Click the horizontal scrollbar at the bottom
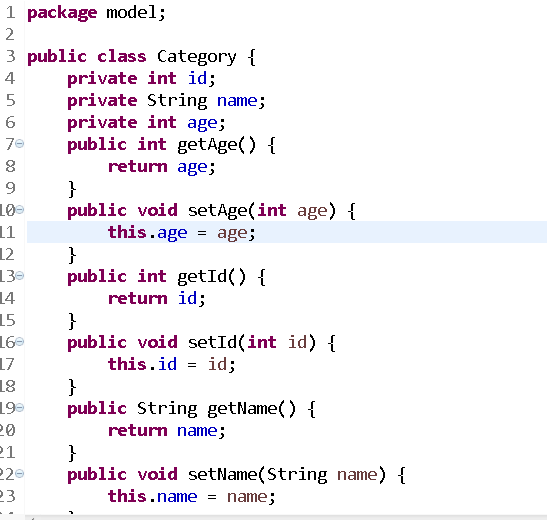Image resolution: width=547 pixels, height=520 pixels. point(286,517)
